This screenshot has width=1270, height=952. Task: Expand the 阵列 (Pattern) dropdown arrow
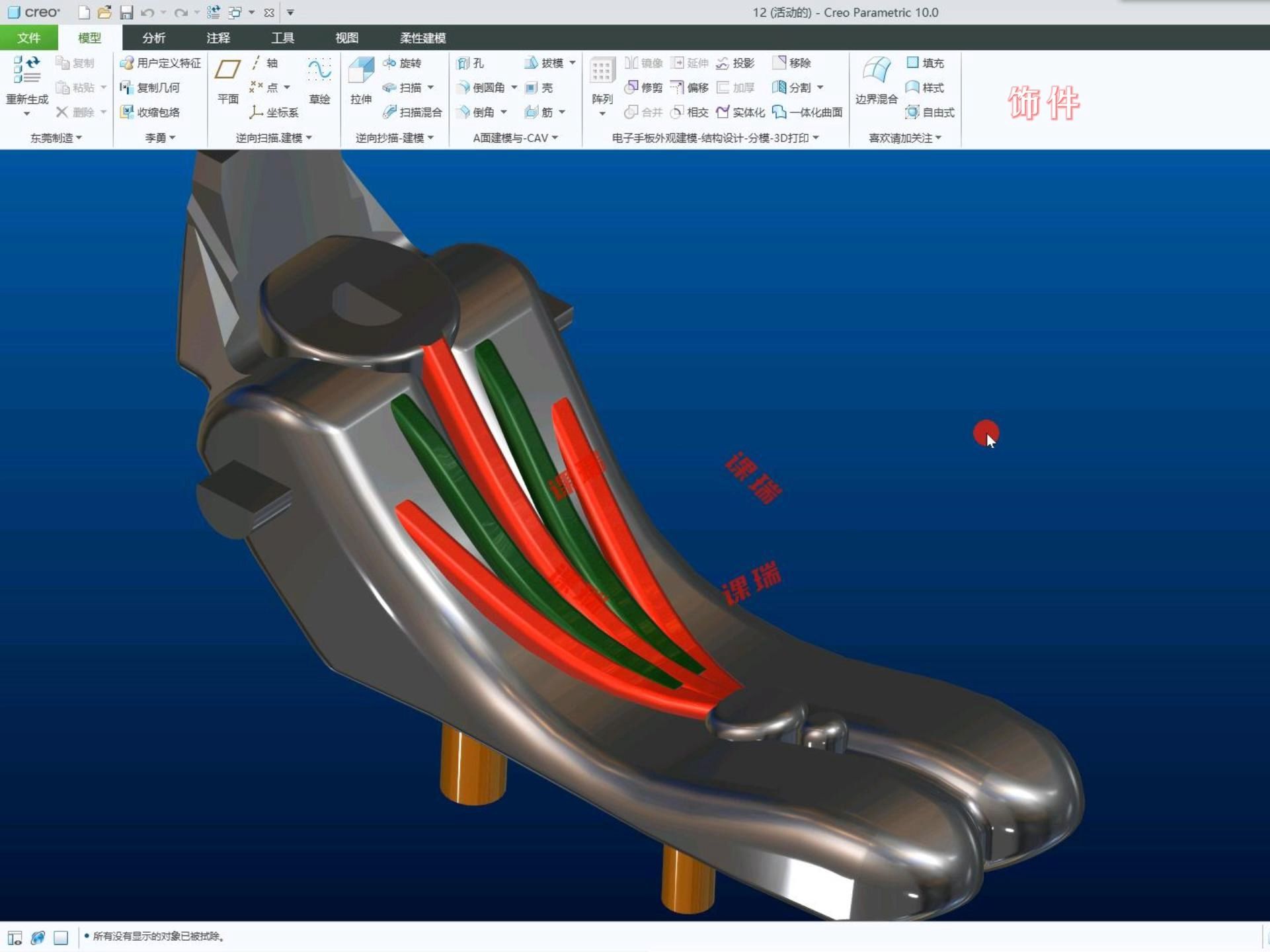[602, 114]
